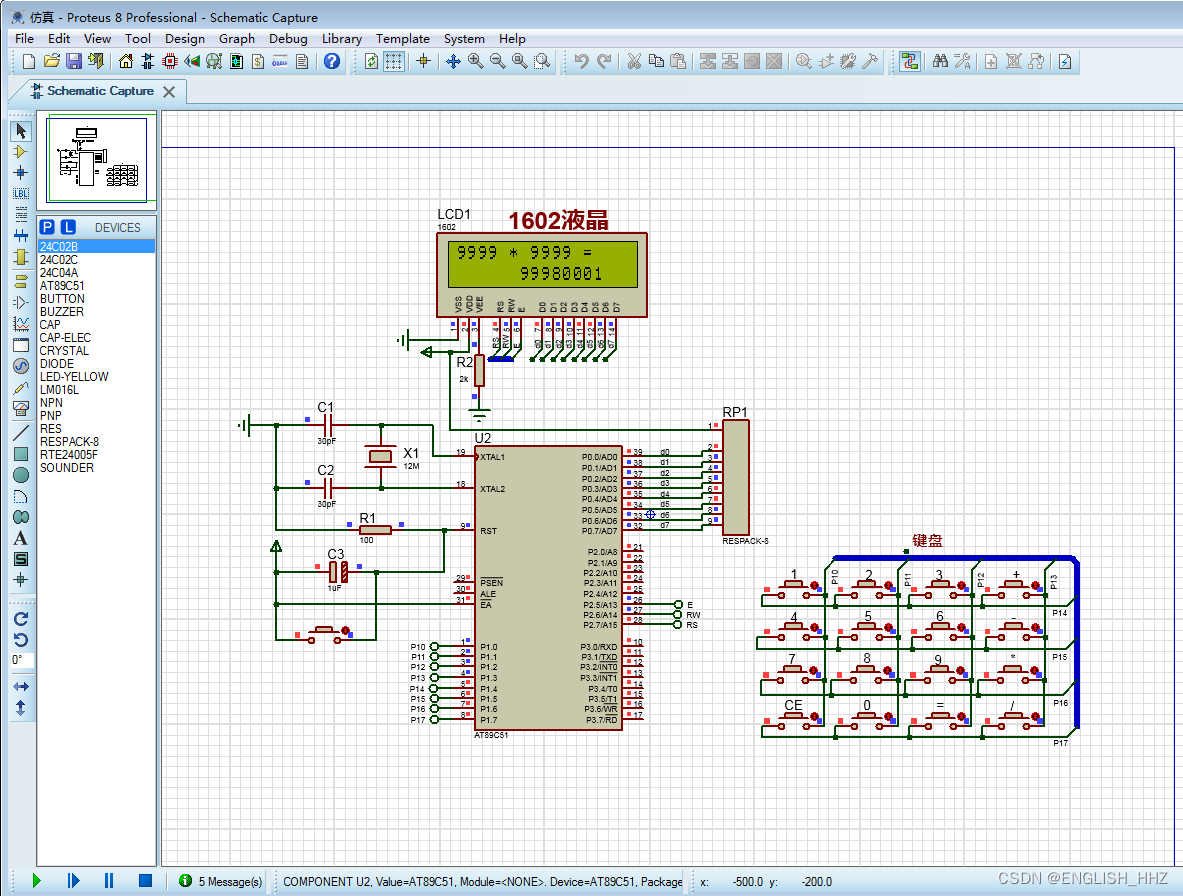Image resolution: width=1183 pixels, height=896 pixels.
Task: Toggle the grid display button
Action: [394, 62]
